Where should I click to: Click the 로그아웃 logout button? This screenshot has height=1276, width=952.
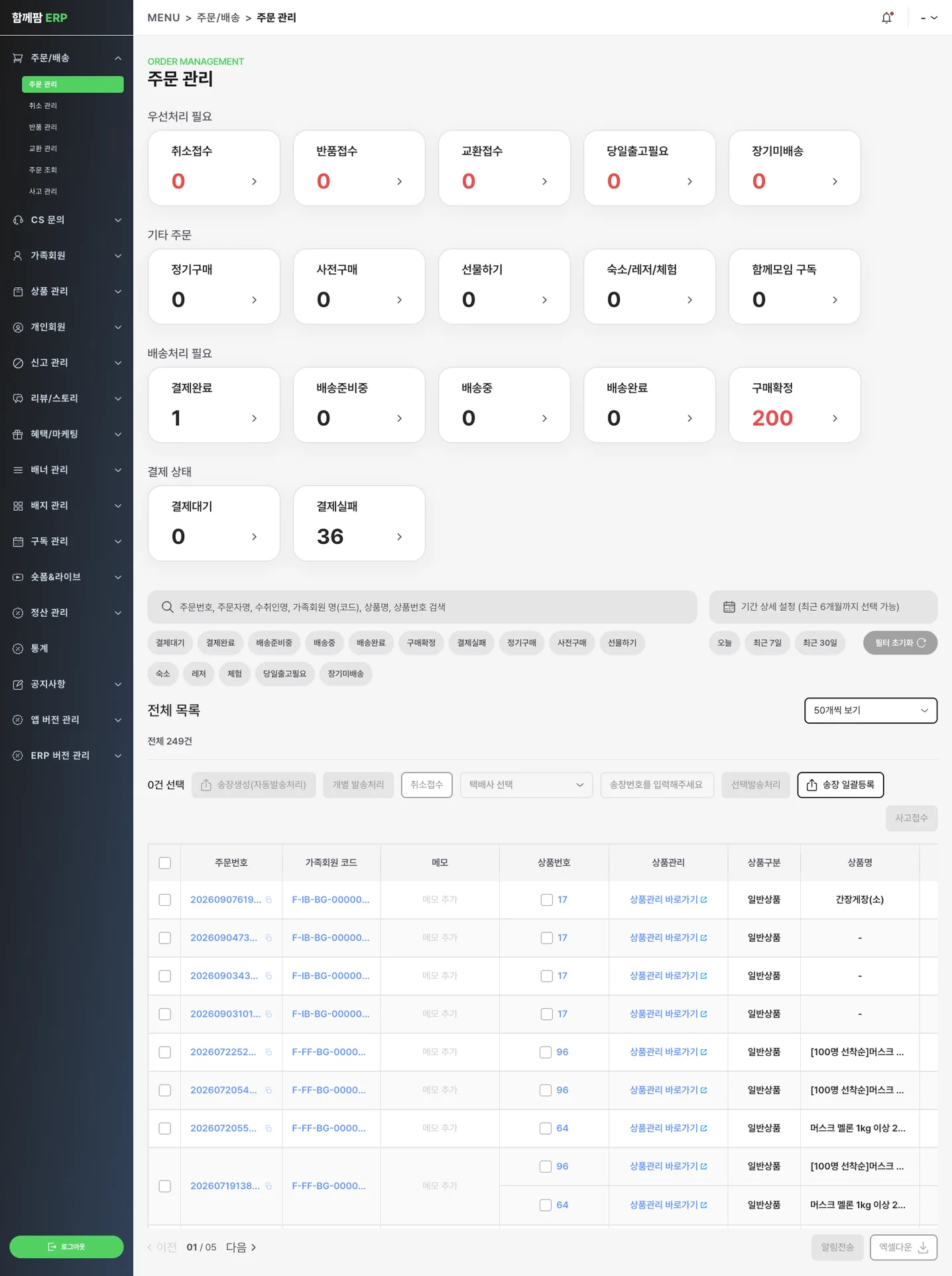coord(66,1247)
